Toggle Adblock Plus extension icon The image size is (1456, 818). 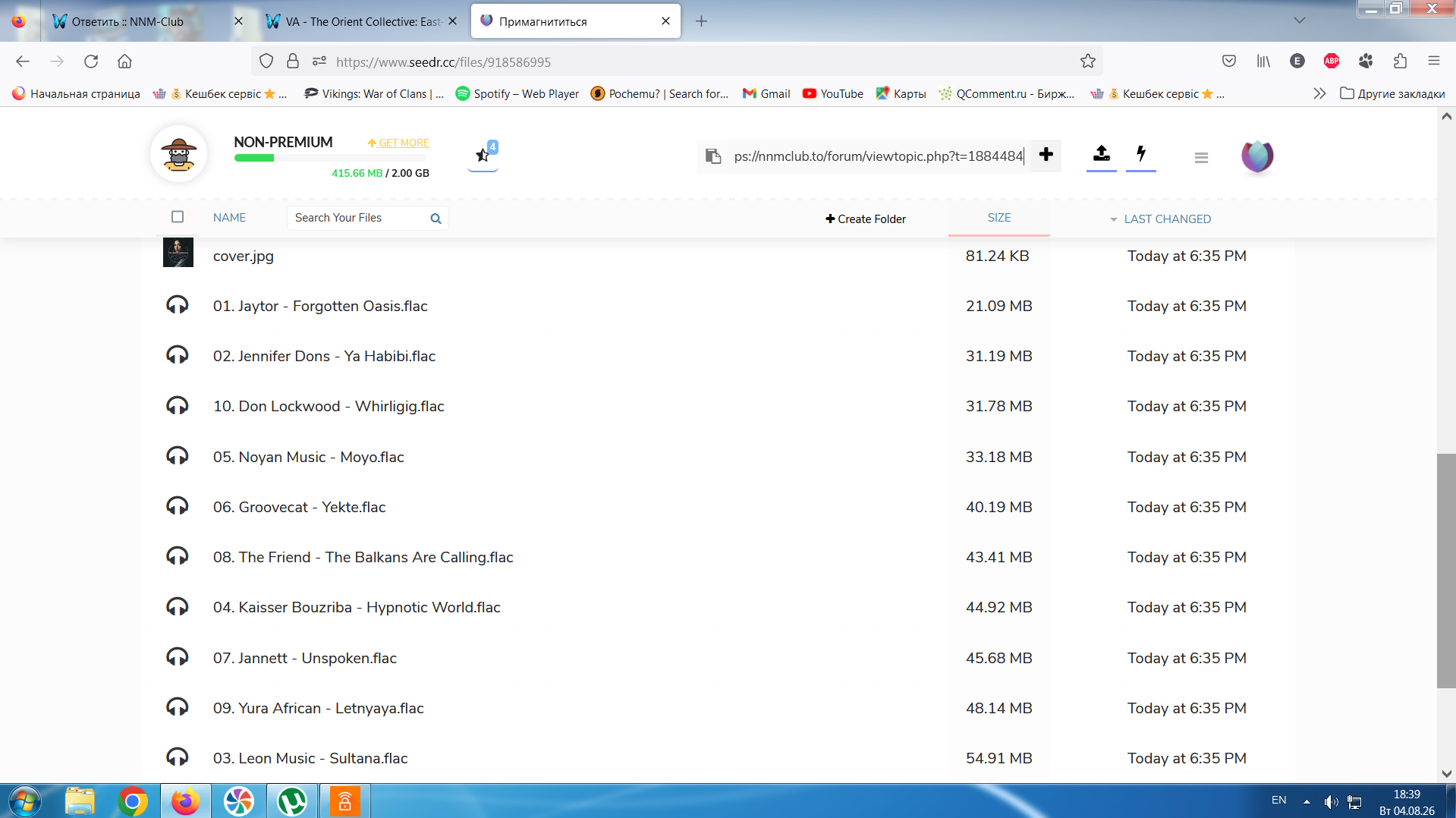[x=1331, y=61]
